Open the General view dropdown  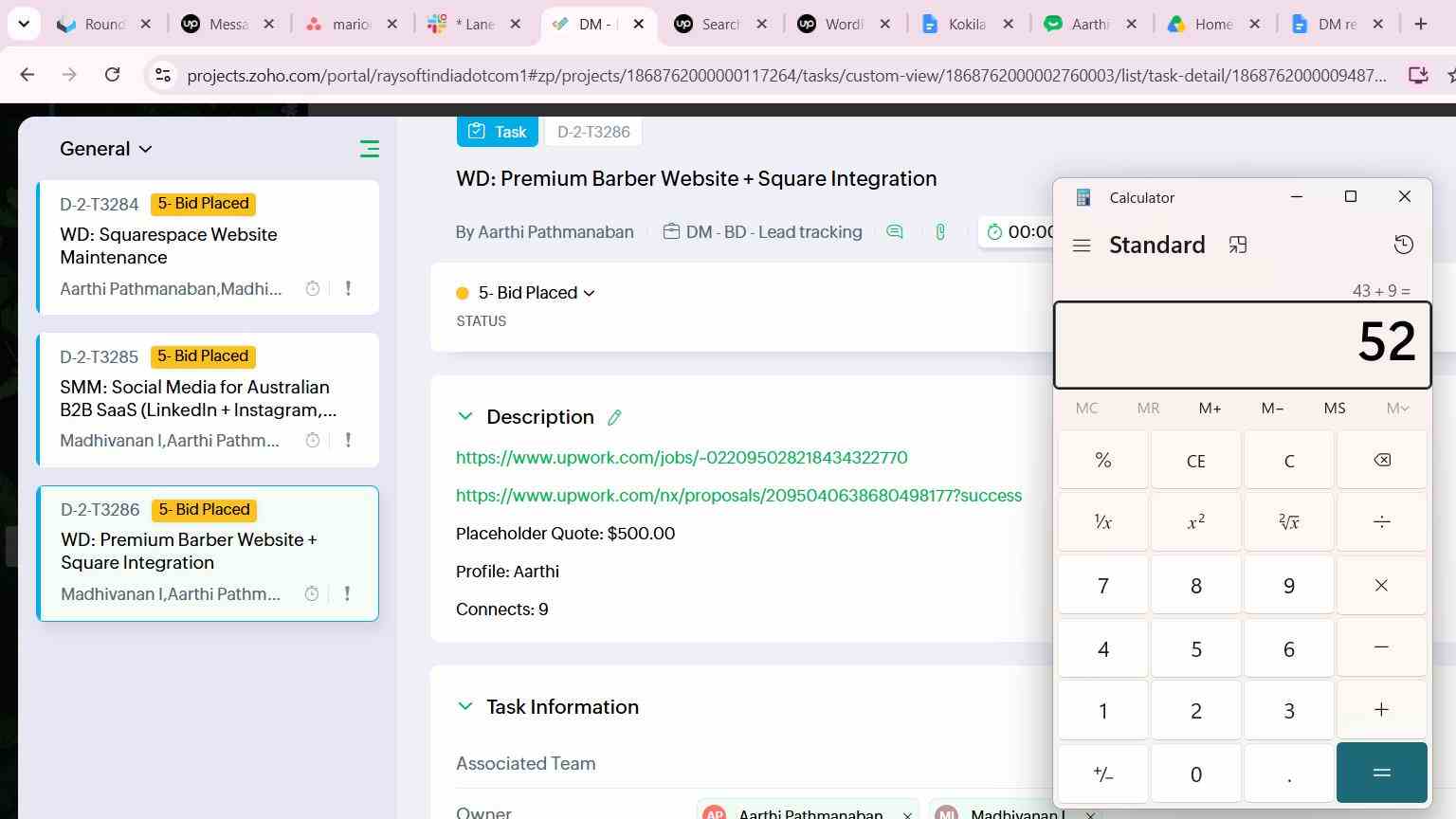(105, 149)
